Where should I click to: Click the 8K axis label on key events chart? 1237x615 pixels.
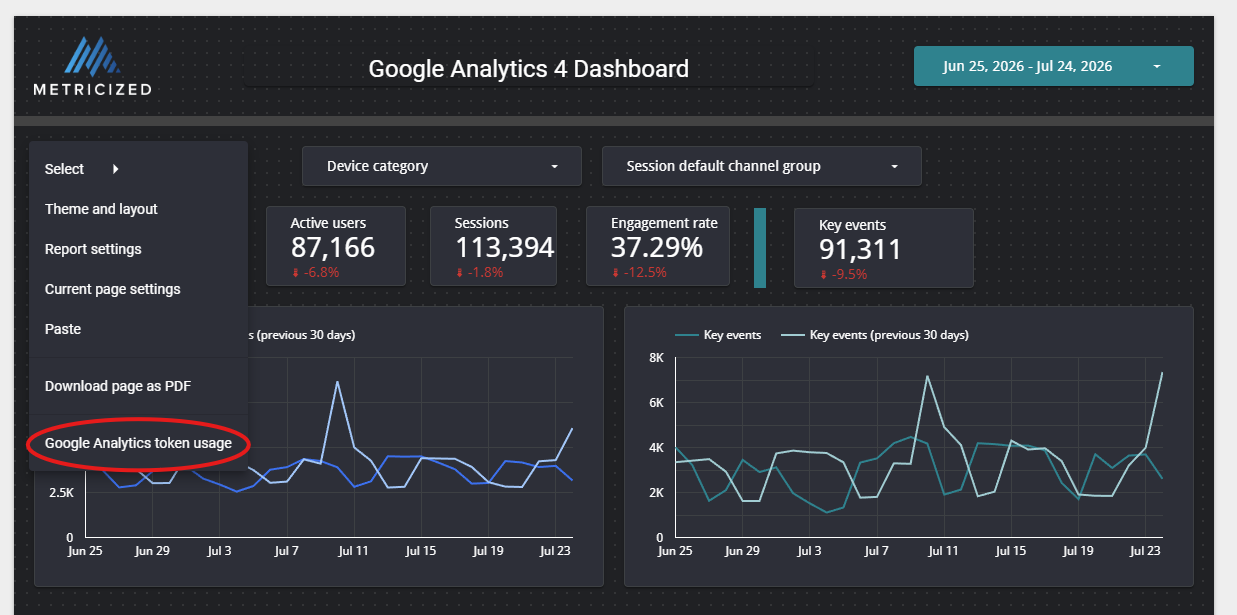pos(657,358)
